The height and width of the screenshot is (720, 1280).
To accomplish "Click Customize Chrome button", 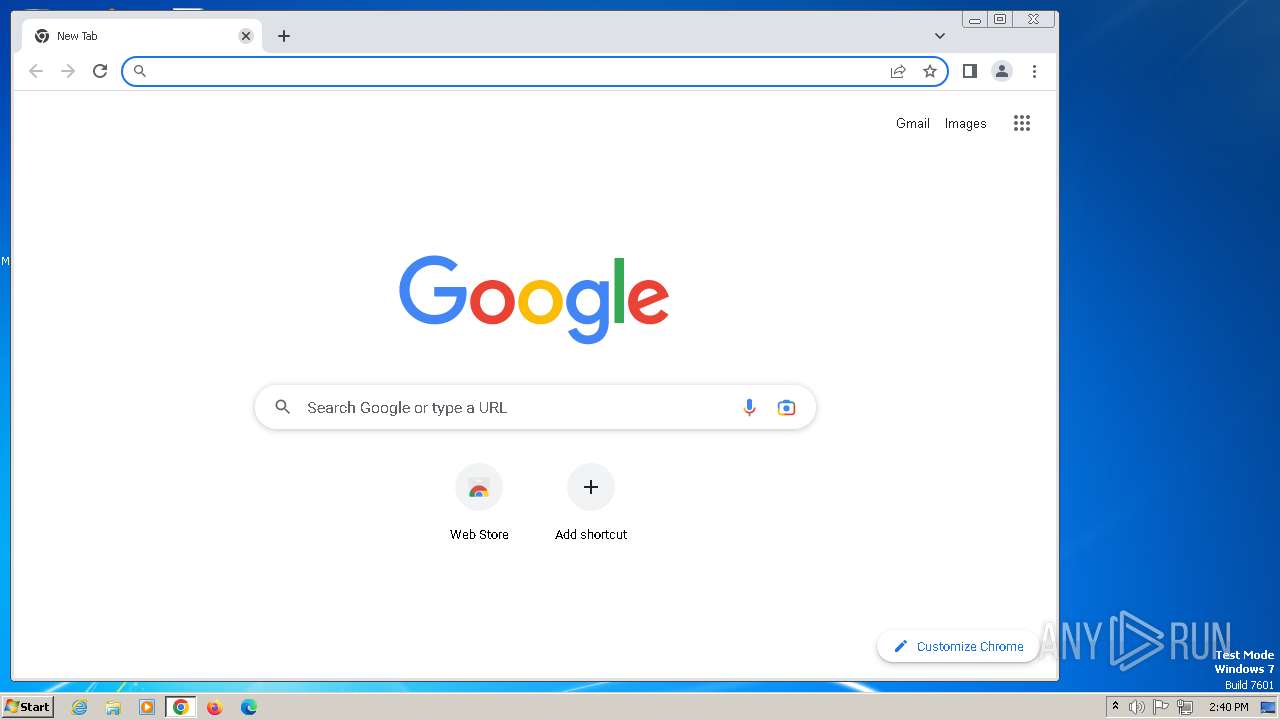I will (x=958, y=646).
